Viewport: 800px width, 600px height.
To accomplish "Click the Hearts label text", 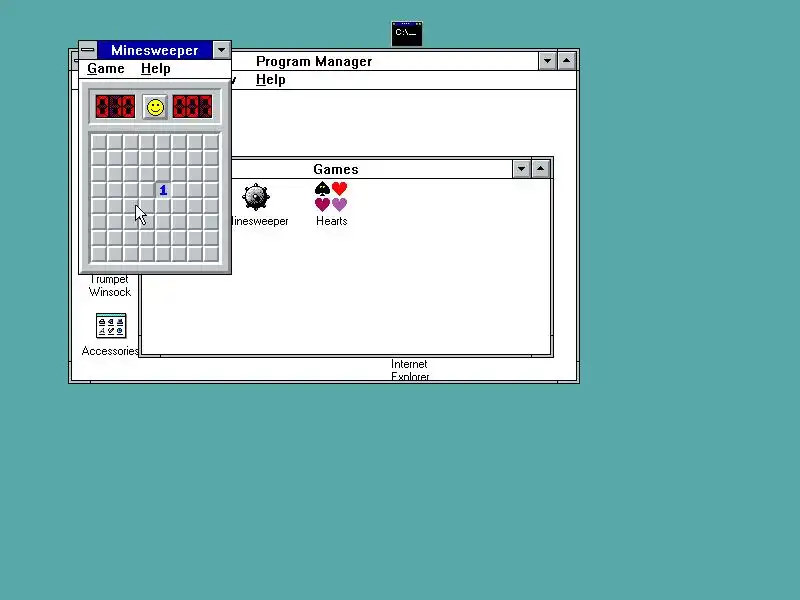I will (x=332, y=221).
